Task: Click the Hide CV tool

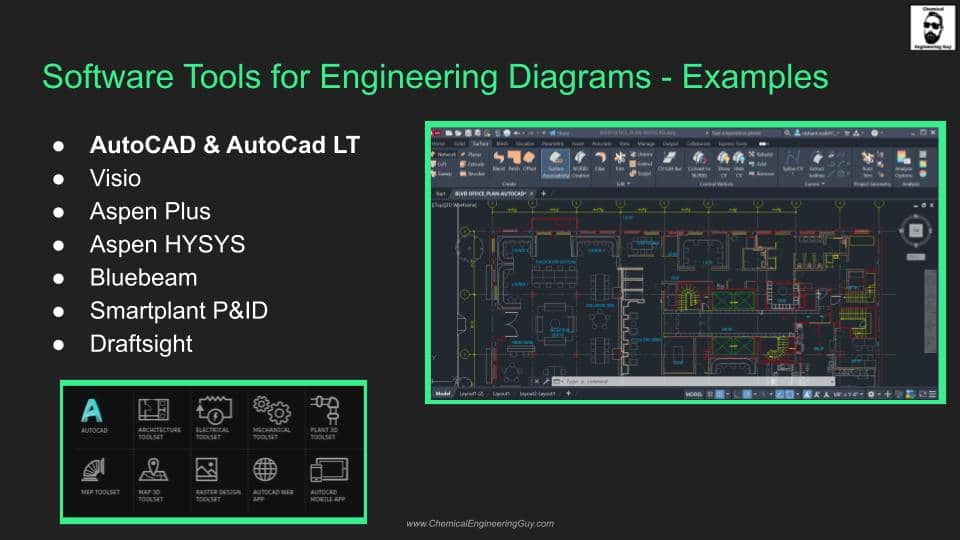Action: (739, 164)
